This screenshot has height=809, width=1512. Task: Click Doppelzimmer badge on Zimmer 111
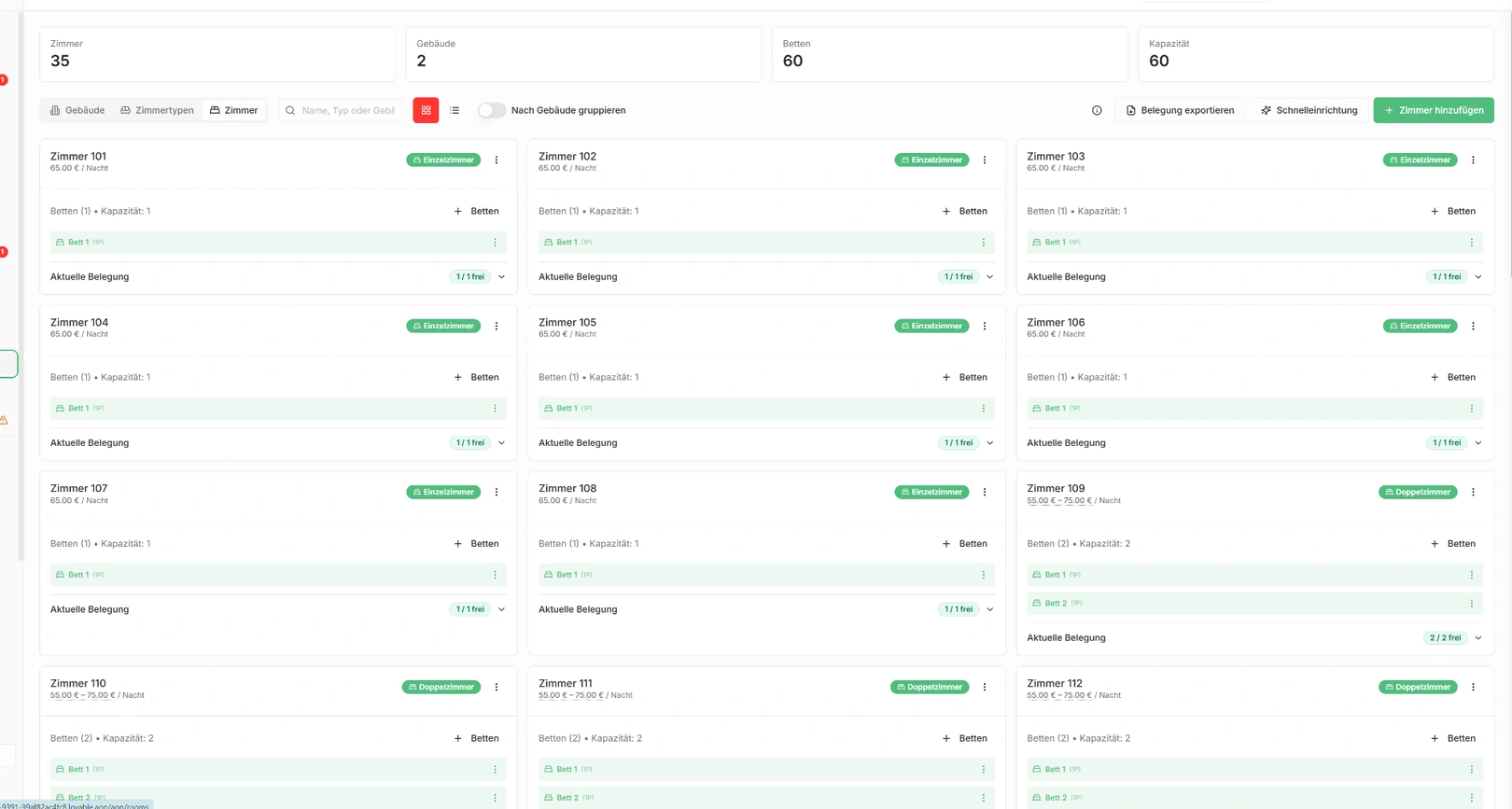(x=930, y=688)
